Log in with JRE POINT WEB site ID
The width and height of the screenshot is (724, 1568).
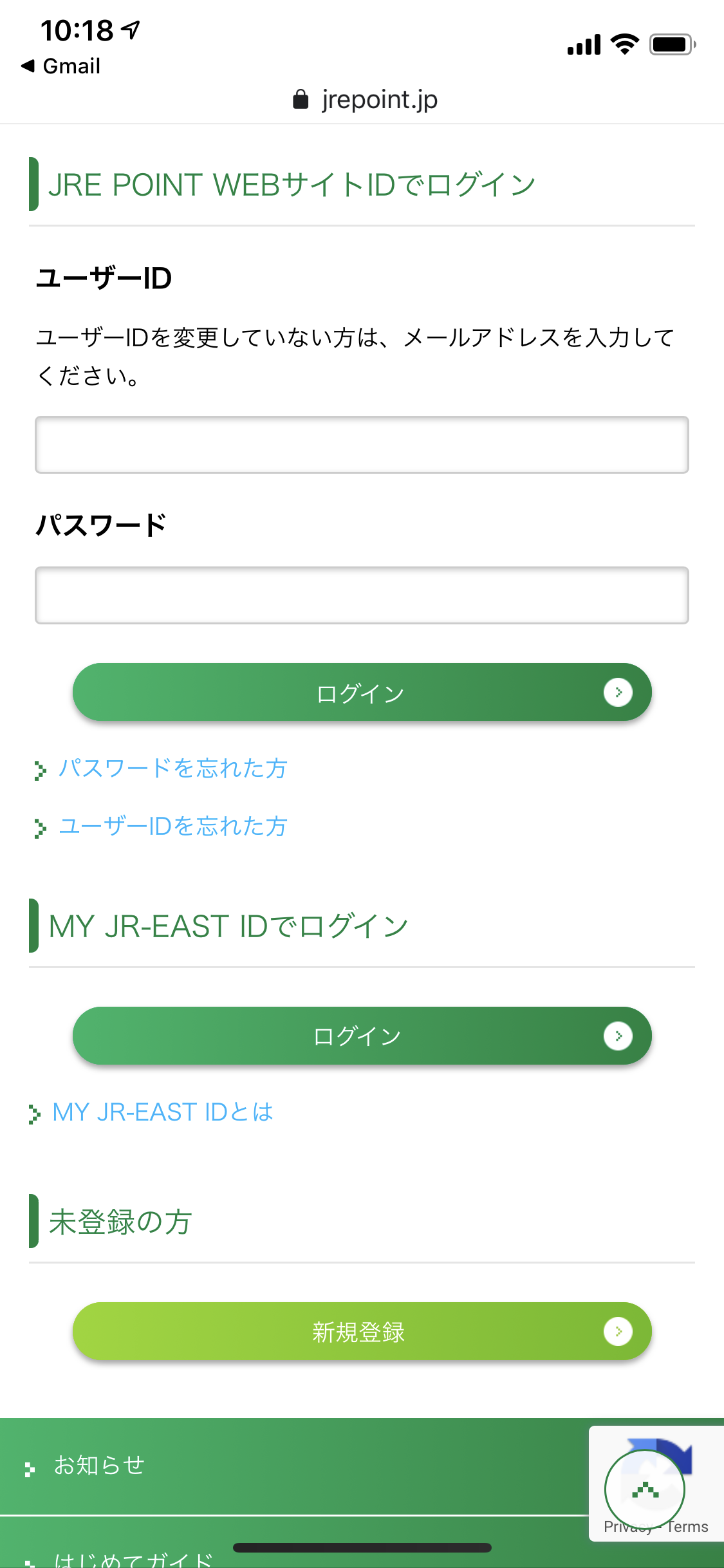362,692
